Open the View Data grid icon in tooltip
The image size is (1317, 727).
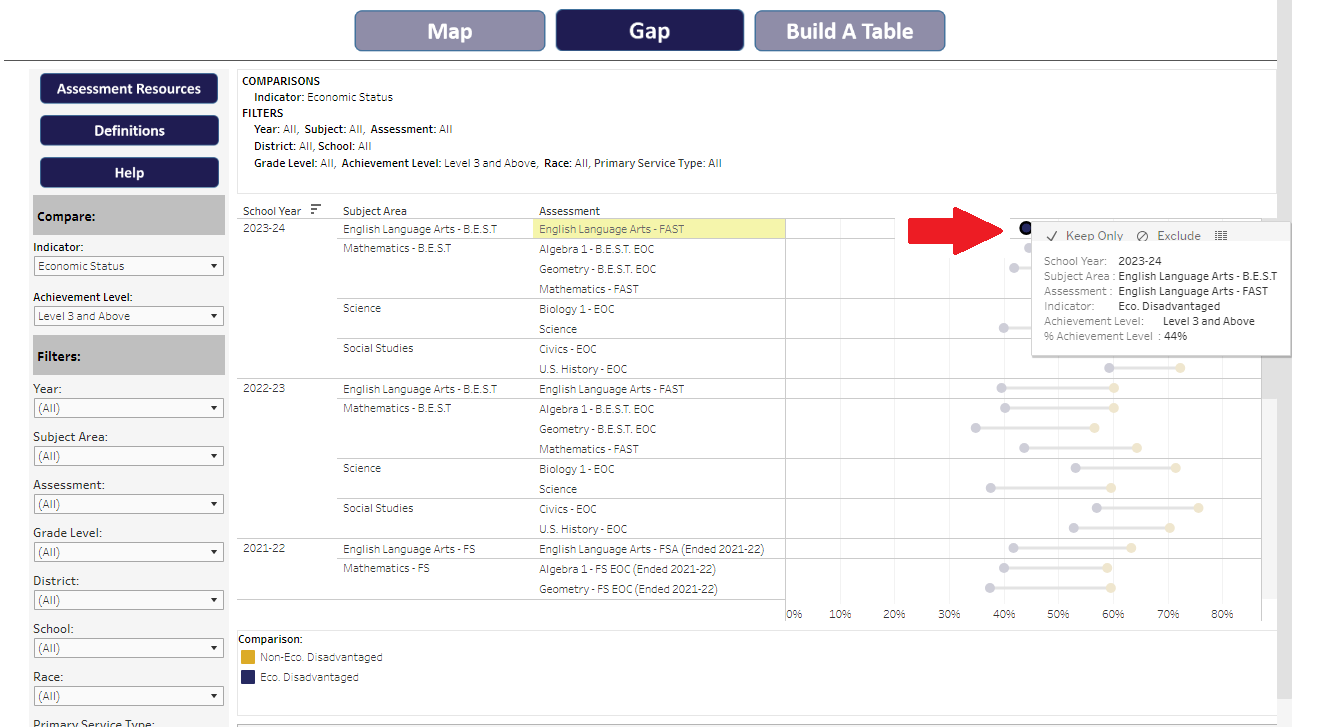point(1221,235)
